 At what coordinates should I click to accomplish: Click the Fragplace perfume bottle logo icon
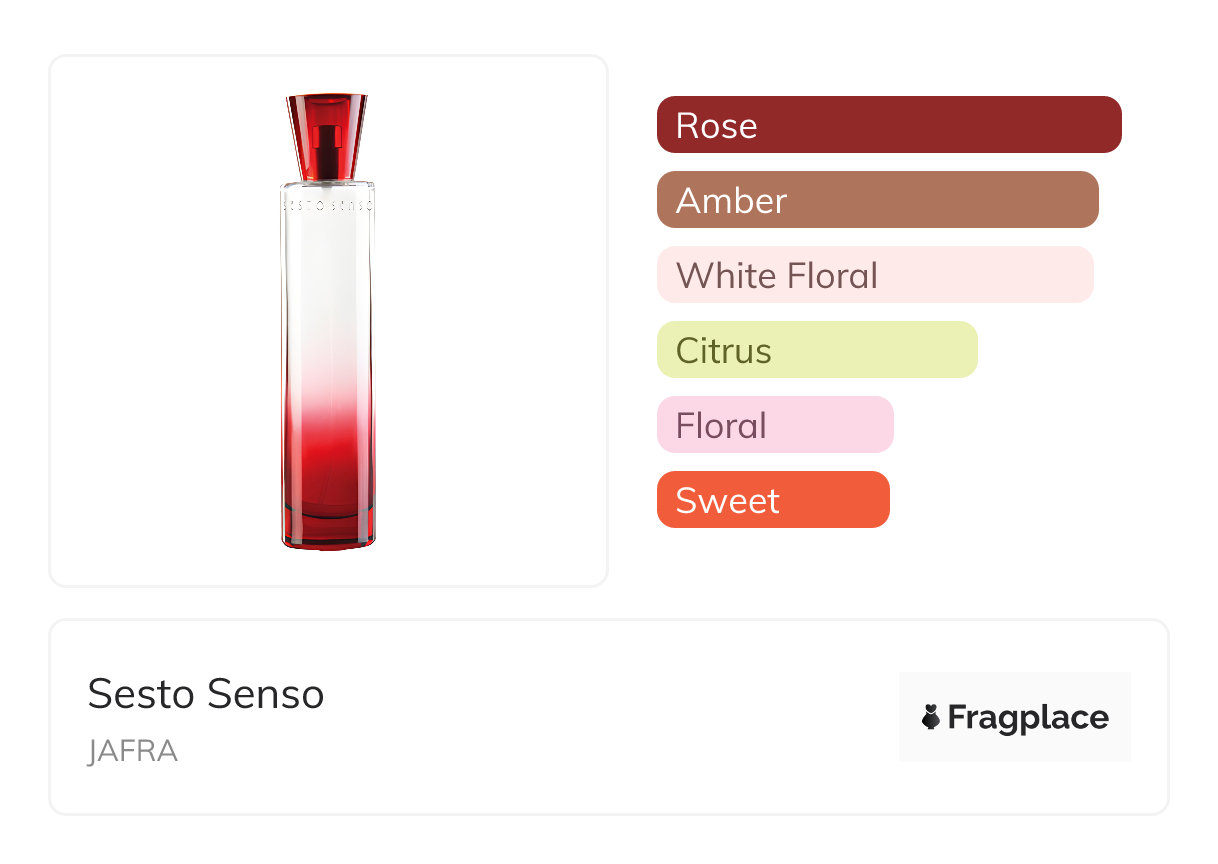point(931,717)
